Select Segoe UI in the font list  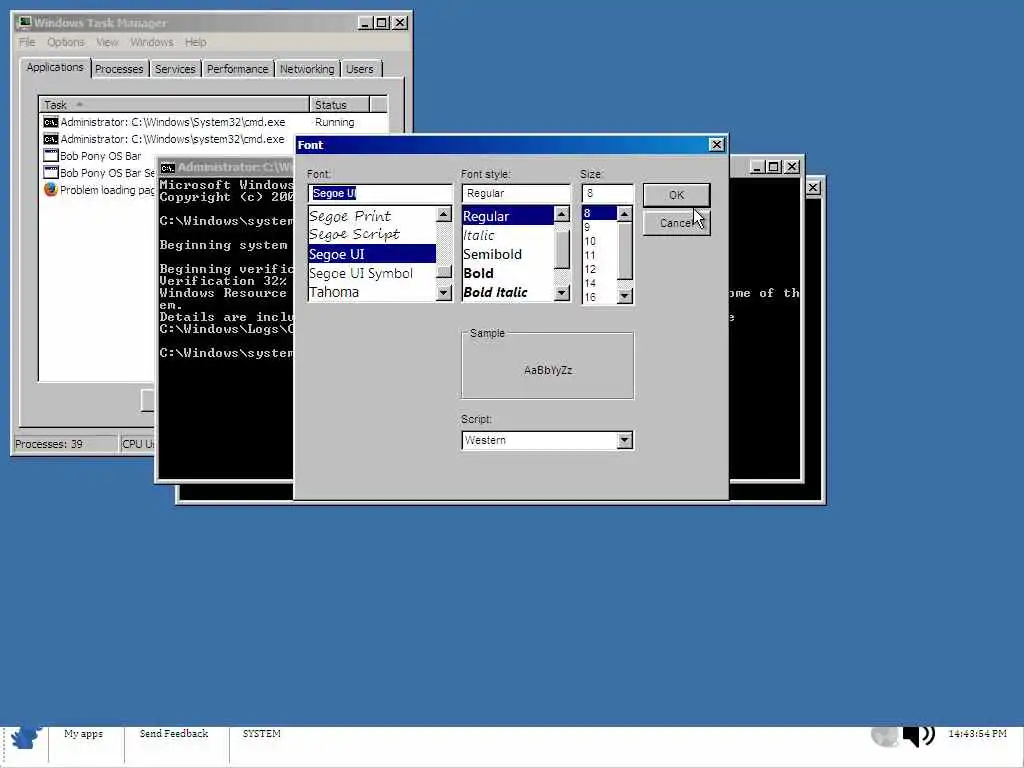point(372,254)
